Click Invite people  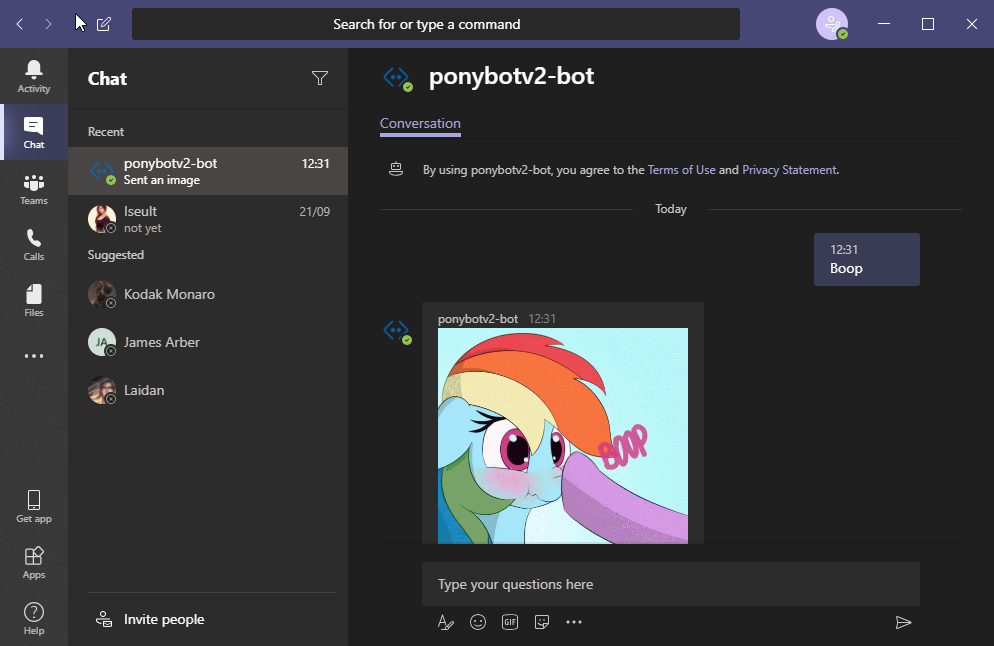coord(150,619)
